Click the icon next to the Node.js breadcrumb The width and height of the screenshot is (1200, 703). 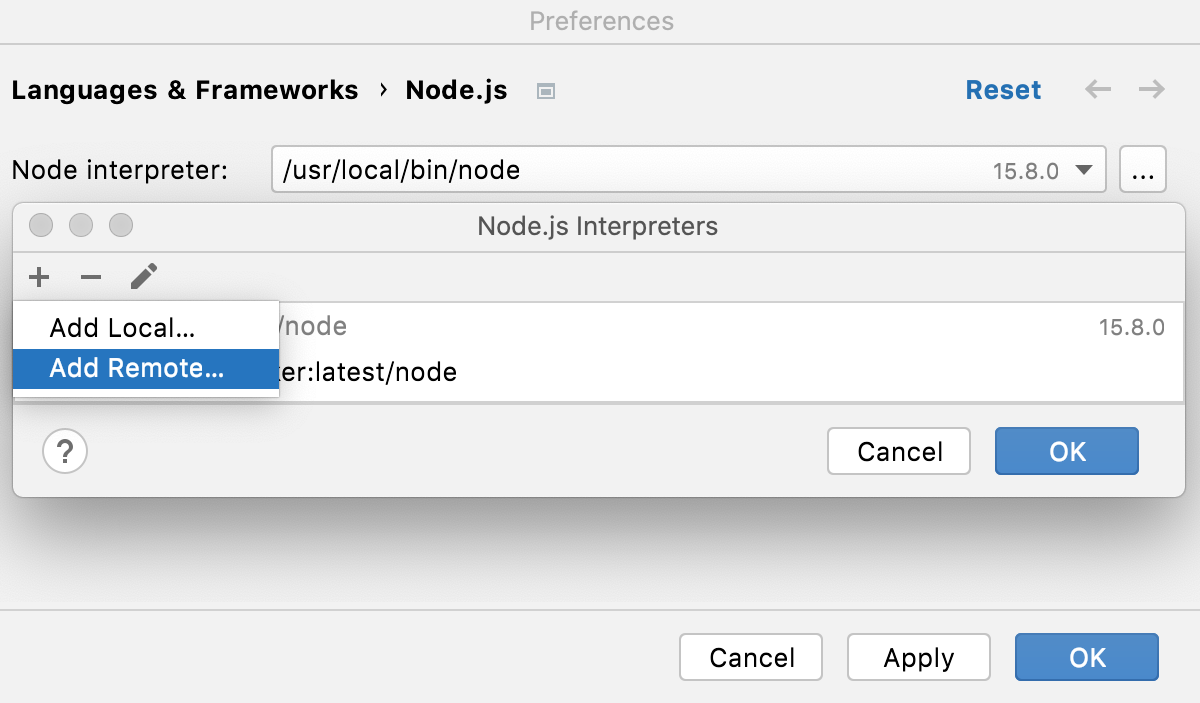545,90
